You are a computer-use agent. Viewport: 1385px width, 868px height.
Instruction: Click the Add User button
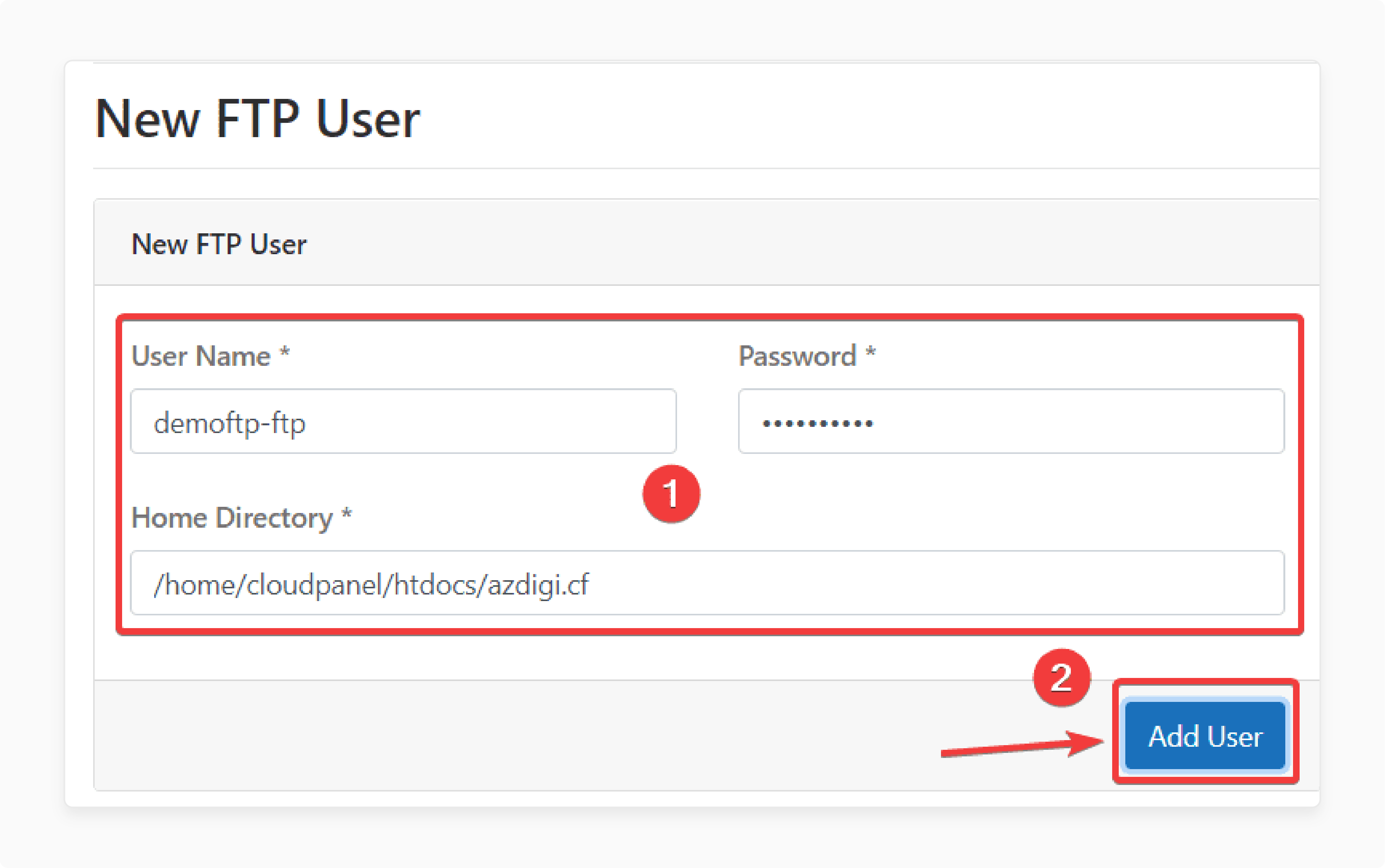[x=1205, y=736]
